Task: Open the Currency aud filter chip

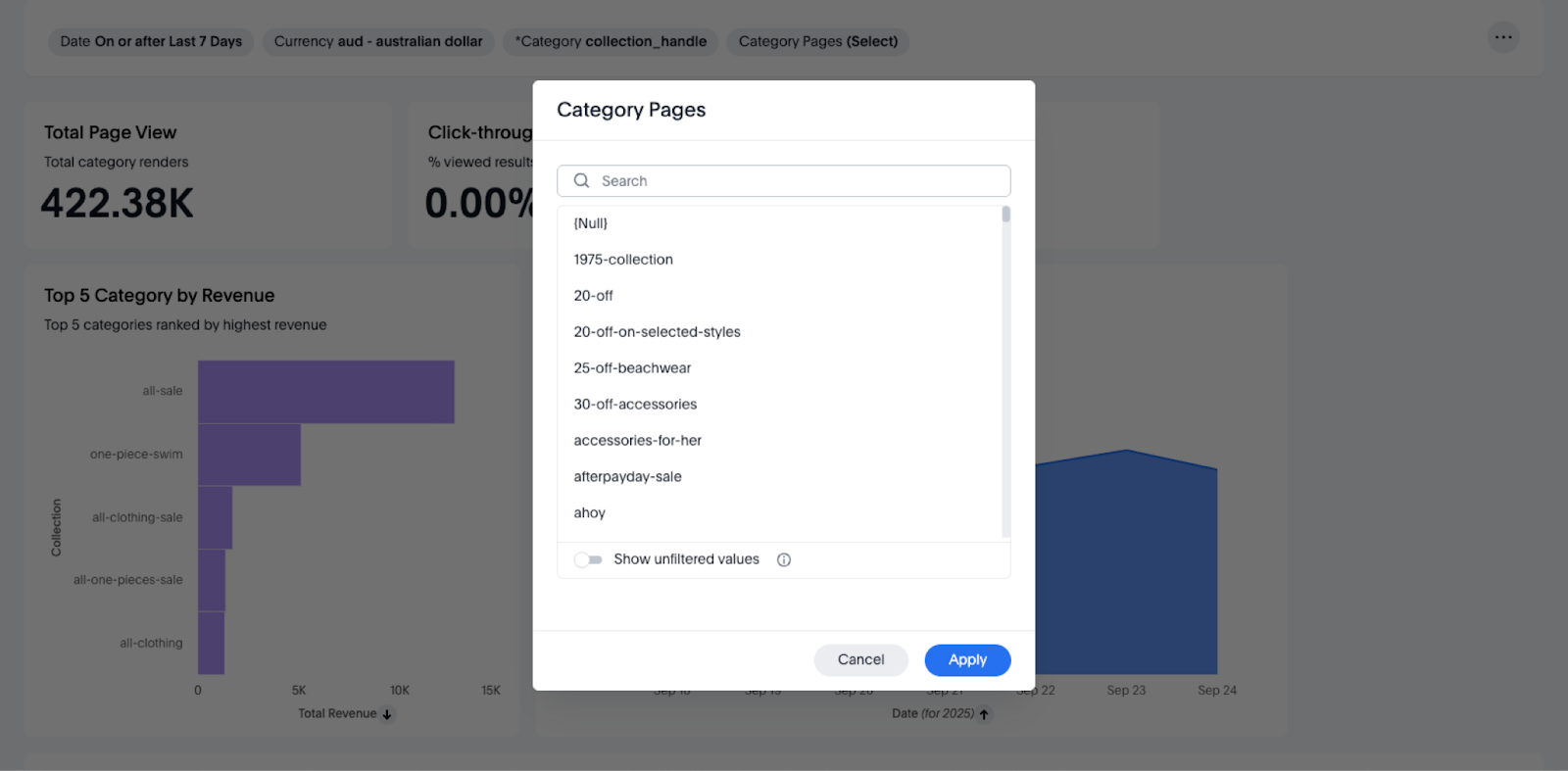Action: [x=378, y=41]
